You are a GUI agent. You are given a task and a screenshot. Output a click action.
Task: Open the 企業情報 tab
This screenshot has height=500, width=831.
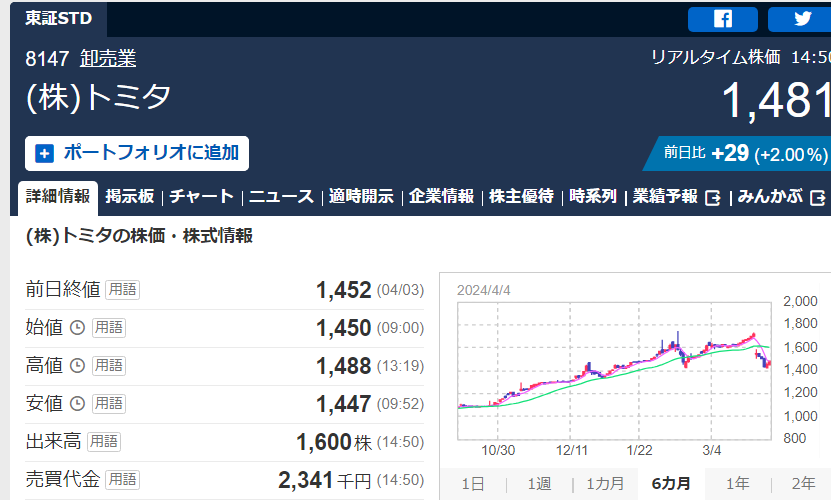[441, 196]
